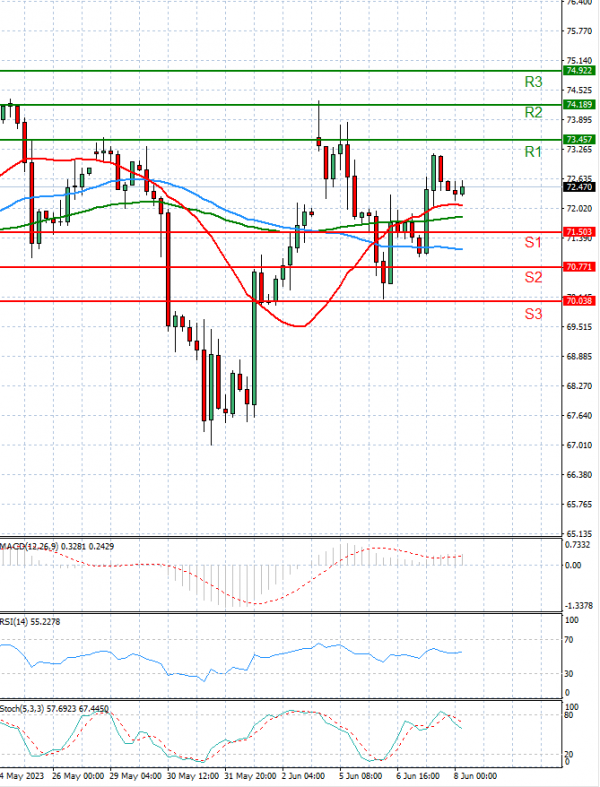The width and height of the screenshot is (600, 787).
Task: Select the S3 support label
Action: tap(533, 314)
